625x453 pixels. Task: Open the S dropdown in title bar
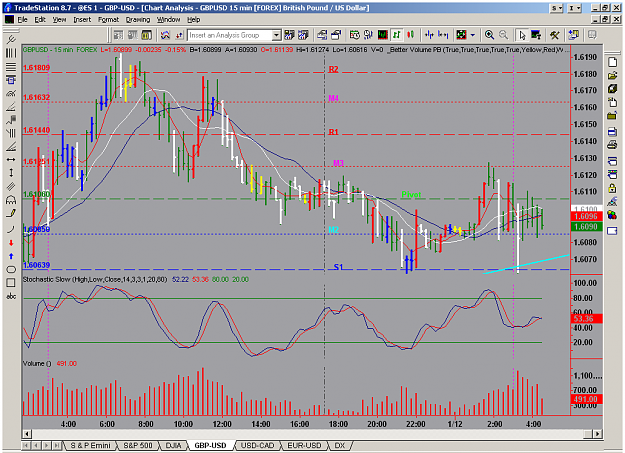(557, 8)
